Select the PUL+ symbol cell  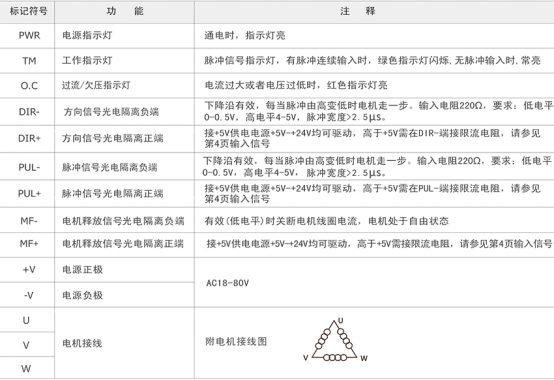coord(27,194)
